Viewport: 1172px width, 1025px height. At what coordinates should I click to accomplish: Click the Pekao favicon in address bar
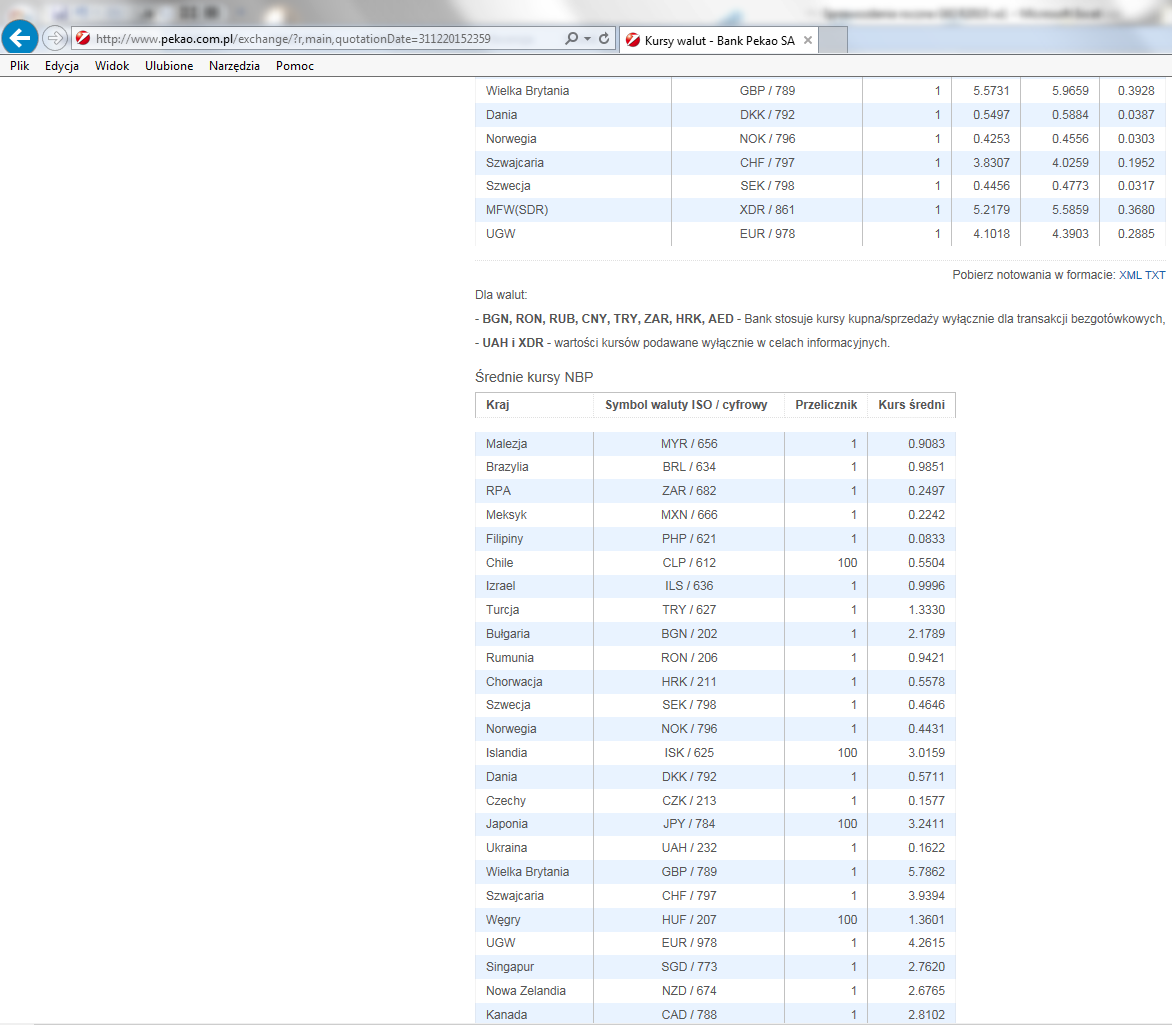(x=83, y=38)
